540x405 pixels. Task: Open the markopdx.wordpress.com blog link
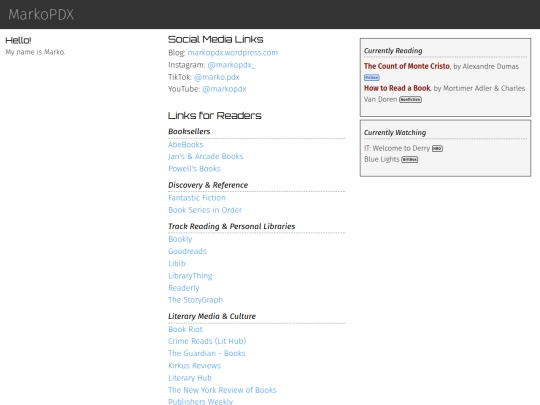[233, 53]
